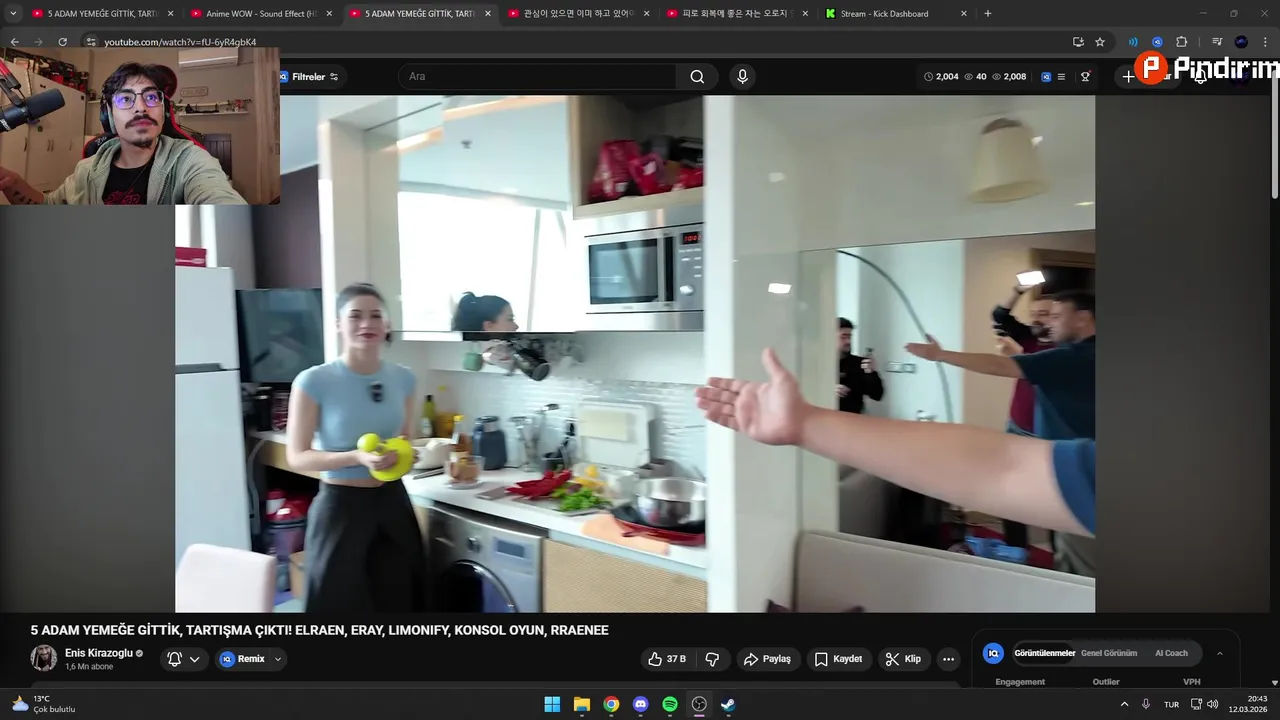Click the vidIQ logo in the side panel
This screenshot has height=720, width=1280.
click(993, 653)
